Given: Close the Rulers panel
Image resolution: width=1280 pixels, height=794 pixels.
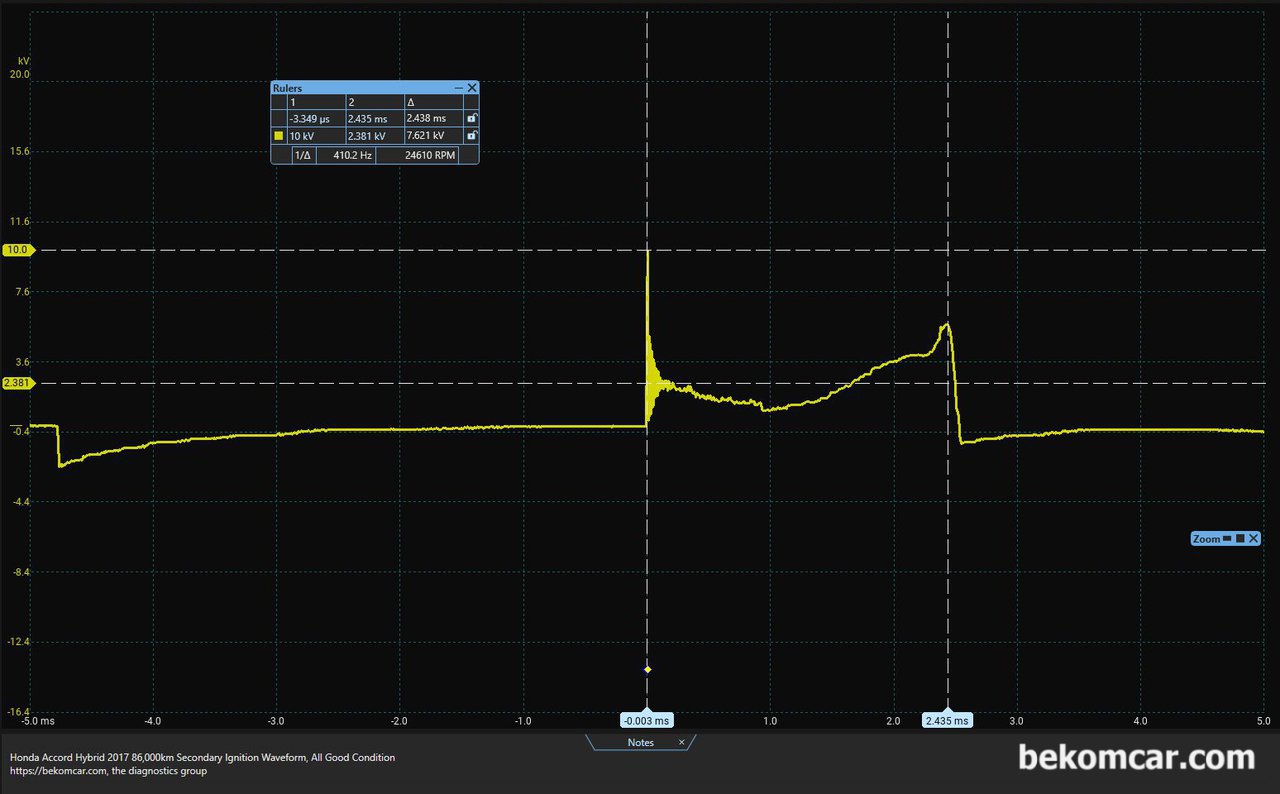Looking at the screenshot, I should 472,88.
